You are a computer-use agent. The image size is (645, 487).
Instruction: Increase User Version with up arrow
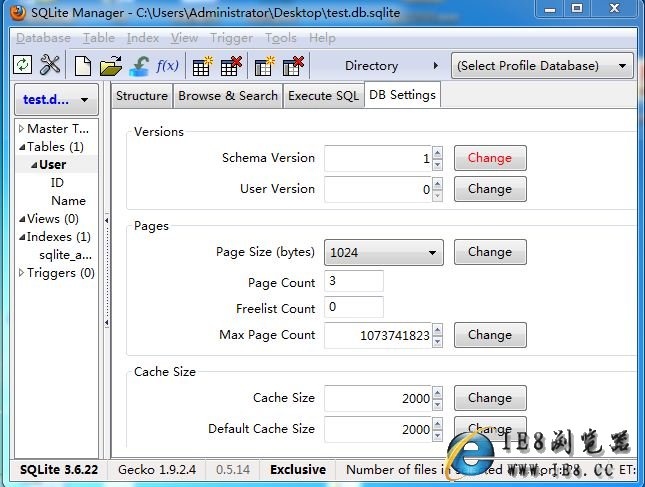pos(437,183)
